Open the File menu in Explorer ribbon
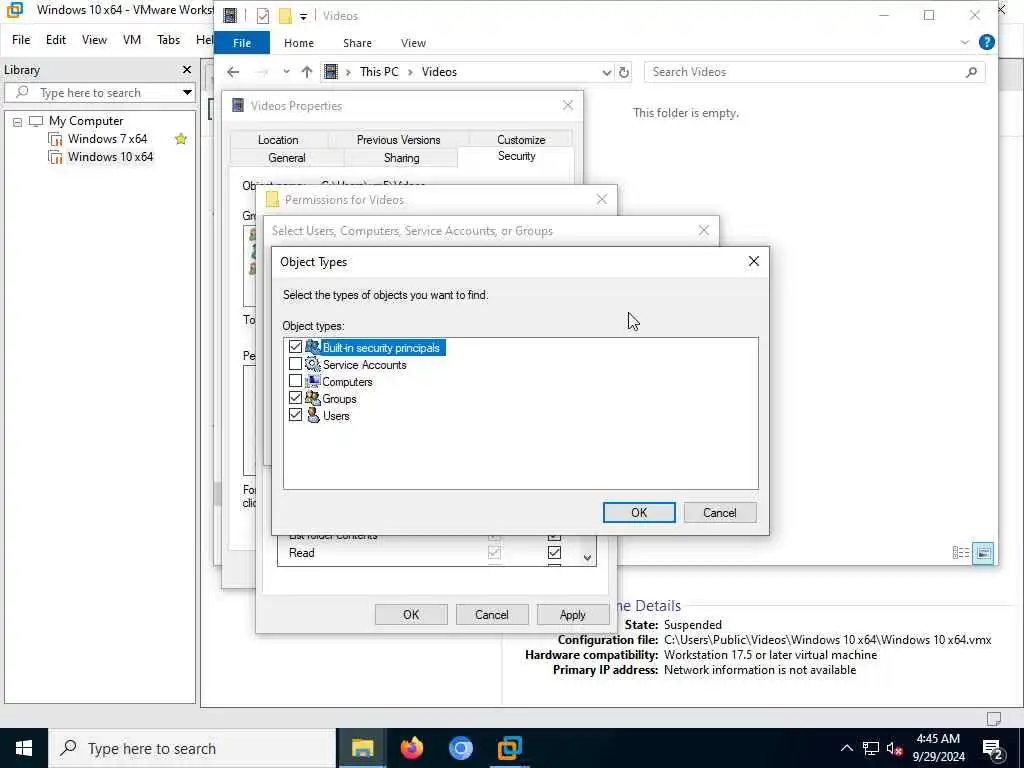Screen dimensions: 1024x768 [242, 42]
